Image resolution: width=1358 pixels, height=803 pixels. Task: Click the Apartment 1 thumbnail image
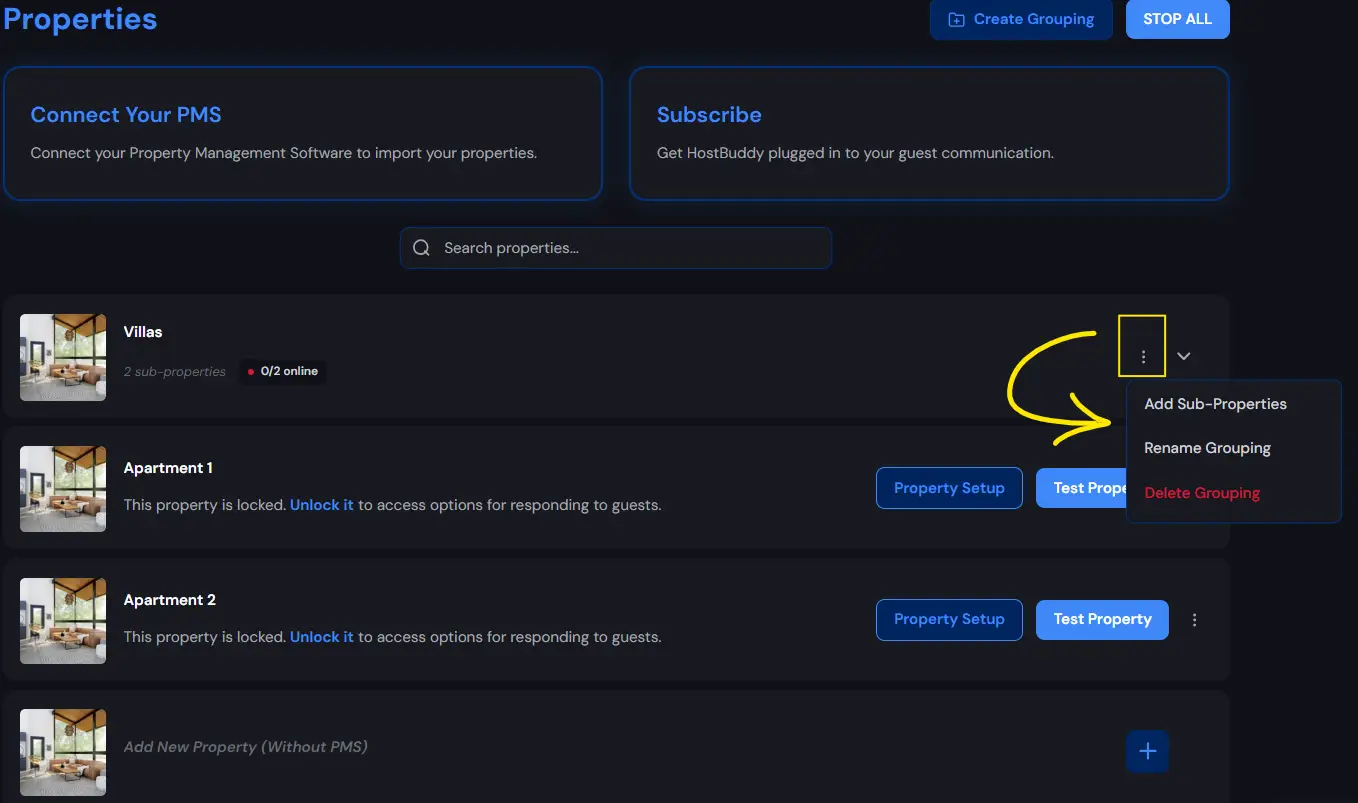(x=62, y=488)
